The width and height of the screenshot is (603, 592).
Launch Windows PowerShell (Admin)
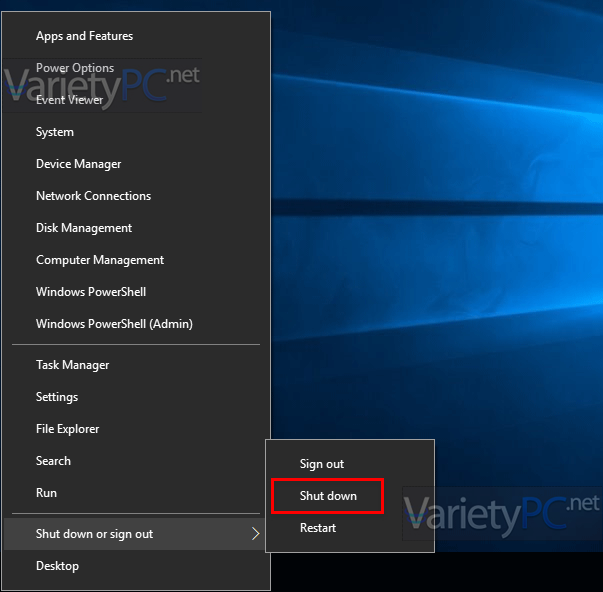click(136, 324)
